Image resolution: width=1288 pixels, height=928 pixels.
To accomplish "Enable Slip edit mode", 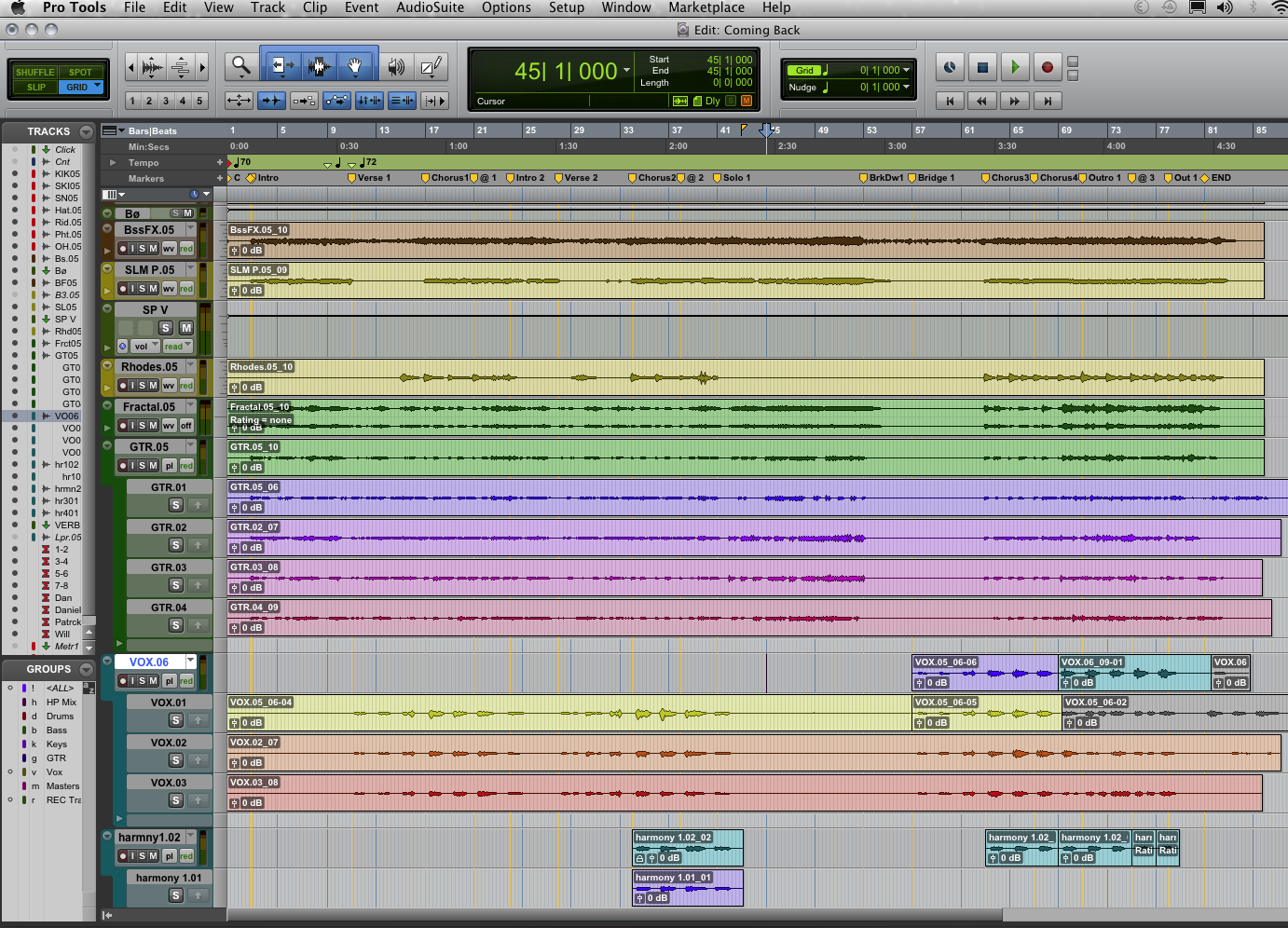I will pos(34,87).
